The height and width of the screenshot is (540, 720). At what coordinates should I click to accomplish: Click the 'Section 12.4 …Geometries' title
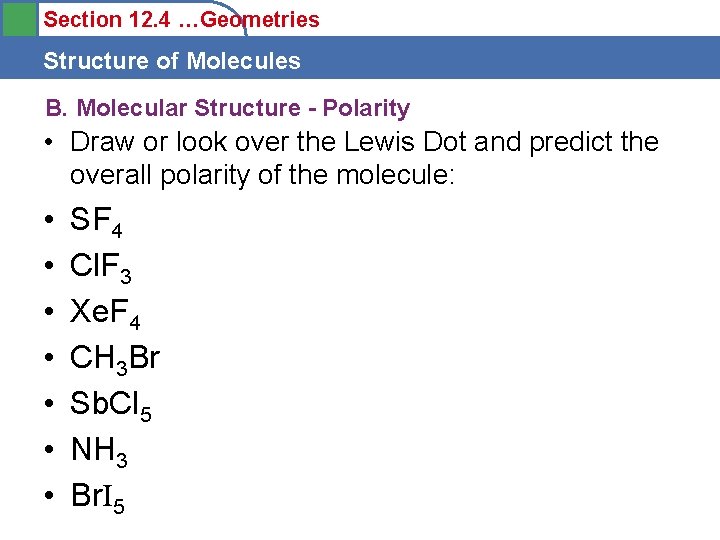182,19
